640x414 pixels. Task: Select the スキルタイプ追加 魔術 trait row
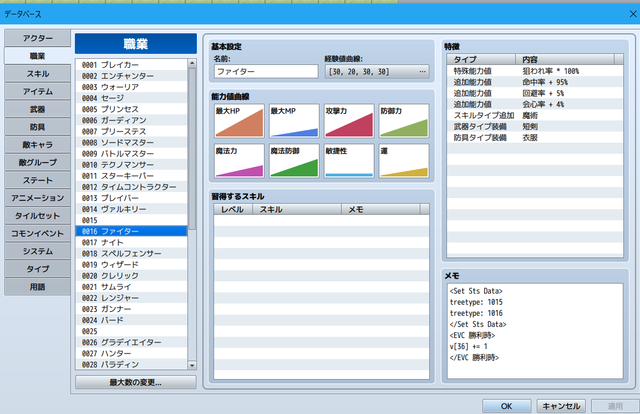pos(535,116)
